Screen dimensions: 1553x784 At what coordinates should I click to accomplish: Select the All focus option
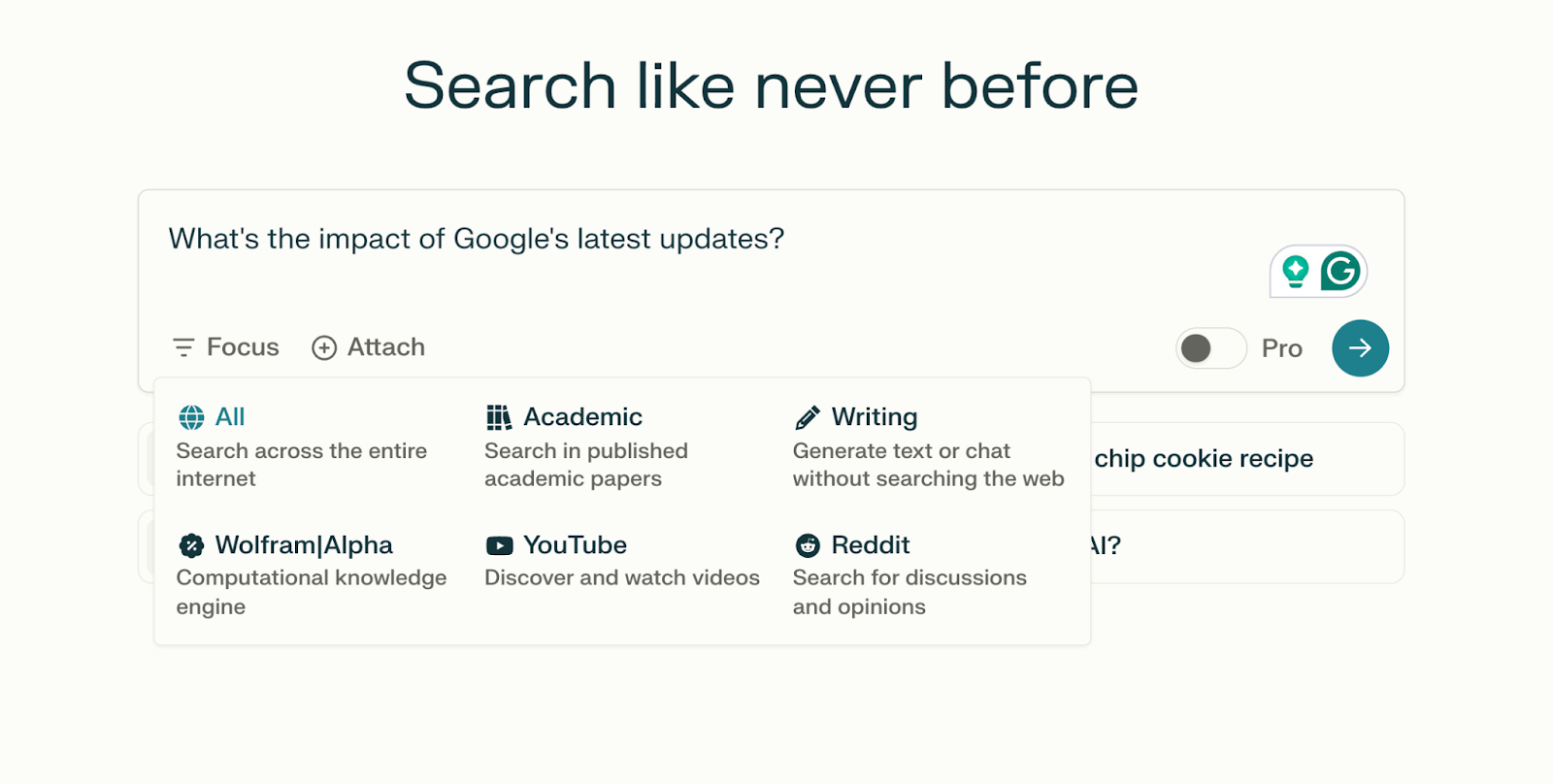[x=230, y=417]
